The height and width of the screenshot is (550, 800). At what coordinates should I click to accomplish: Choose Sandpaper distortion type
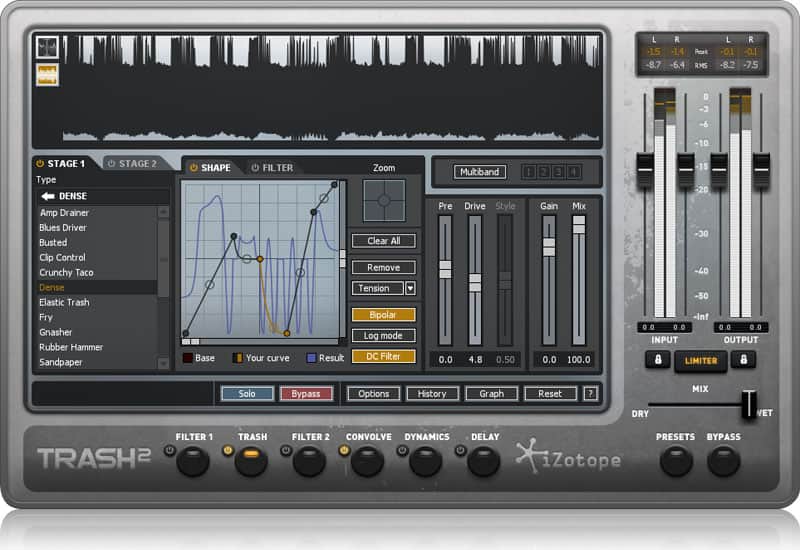point(61,362)
